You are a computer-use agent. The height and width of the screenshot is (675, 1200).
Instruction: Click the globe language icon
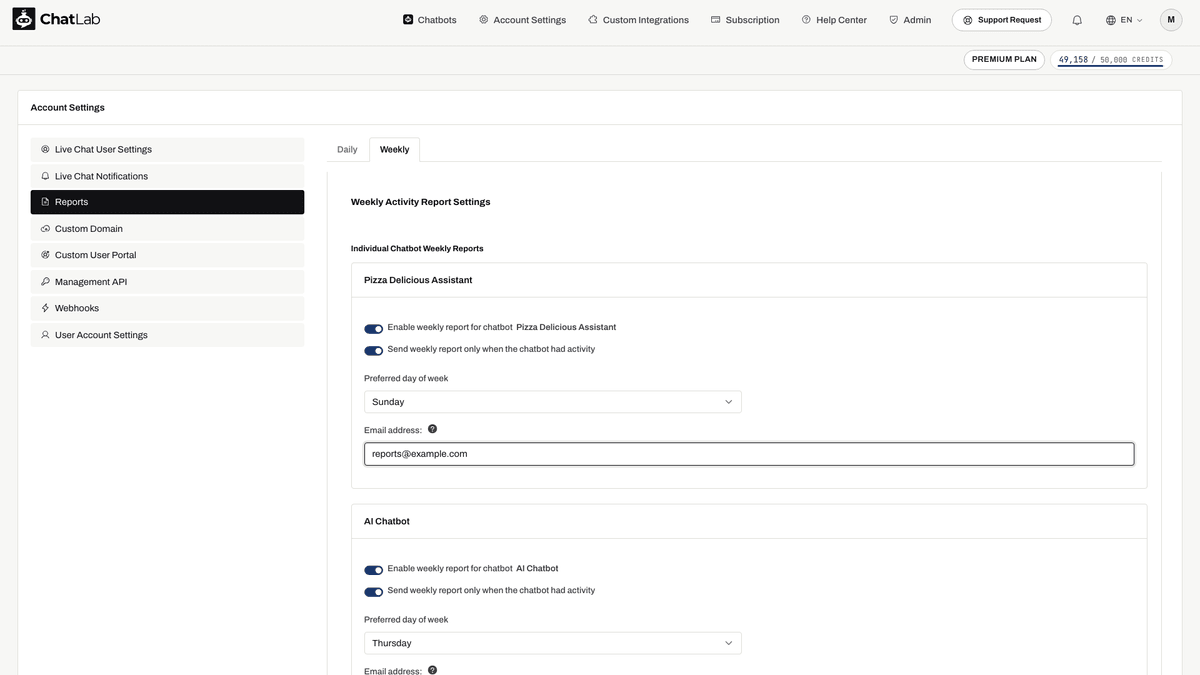(x=1111, y=20)
